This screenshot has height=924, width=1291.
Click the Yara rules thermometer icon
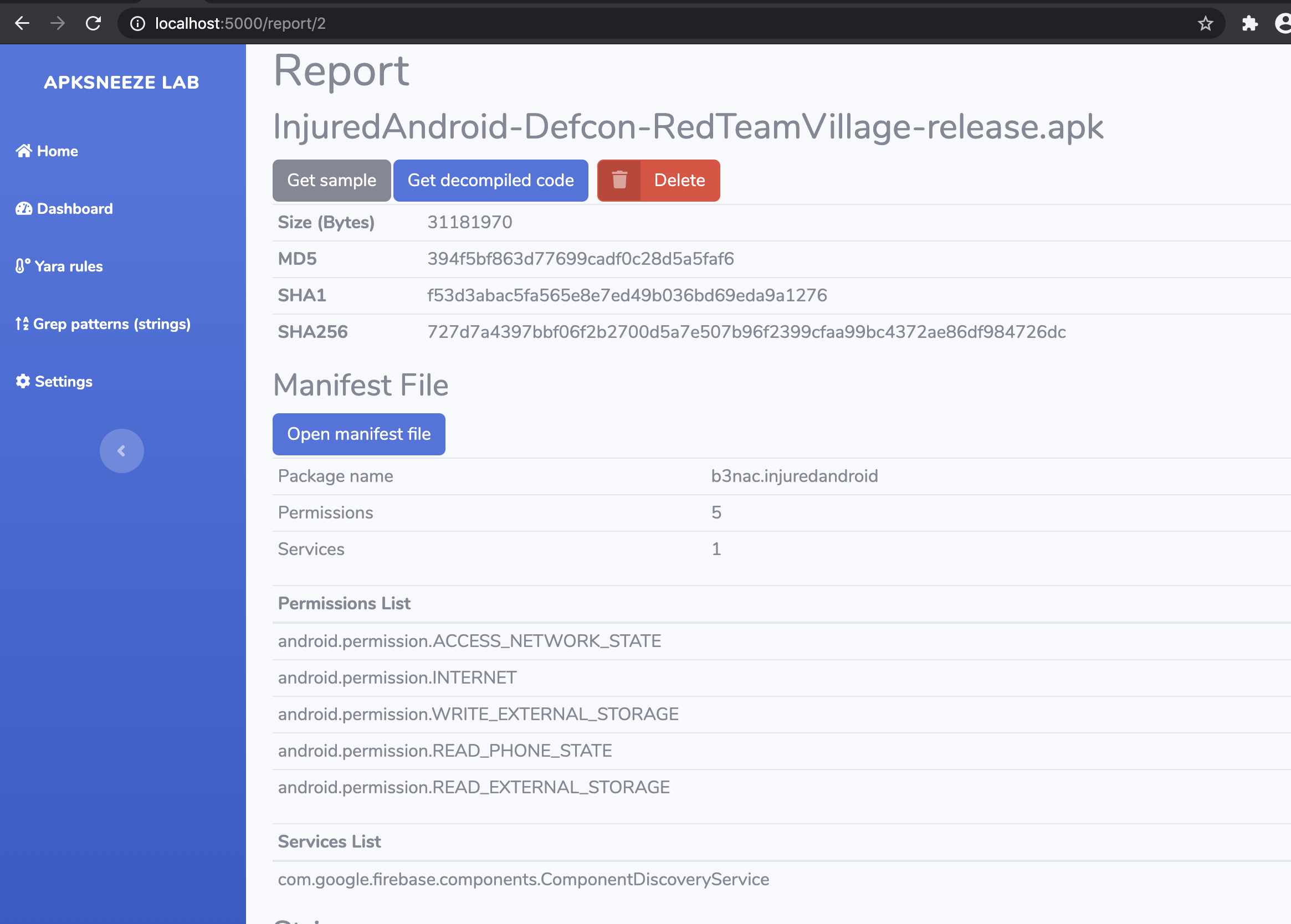point(22,266)
